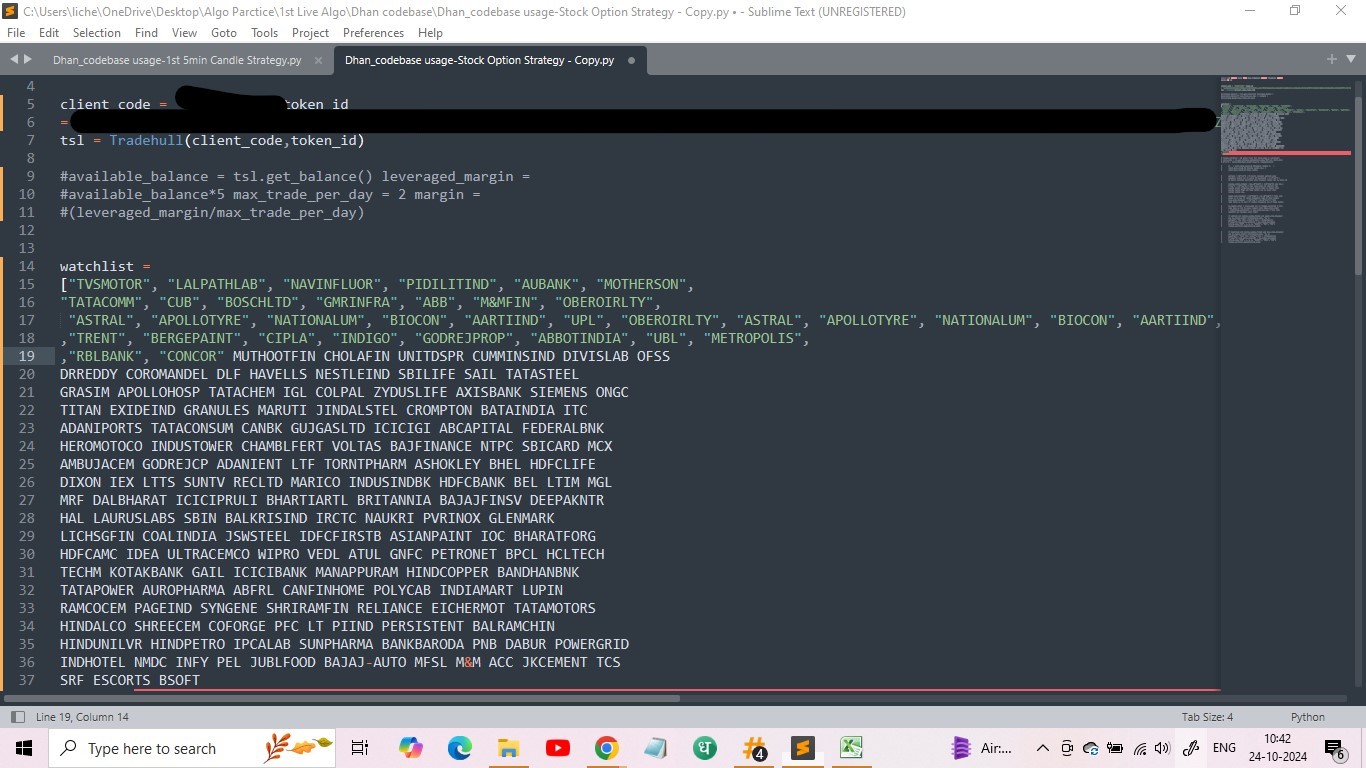Click the minimap code preview
Viewport: 1366px width, 768px height.
[x=1287, y=160]
